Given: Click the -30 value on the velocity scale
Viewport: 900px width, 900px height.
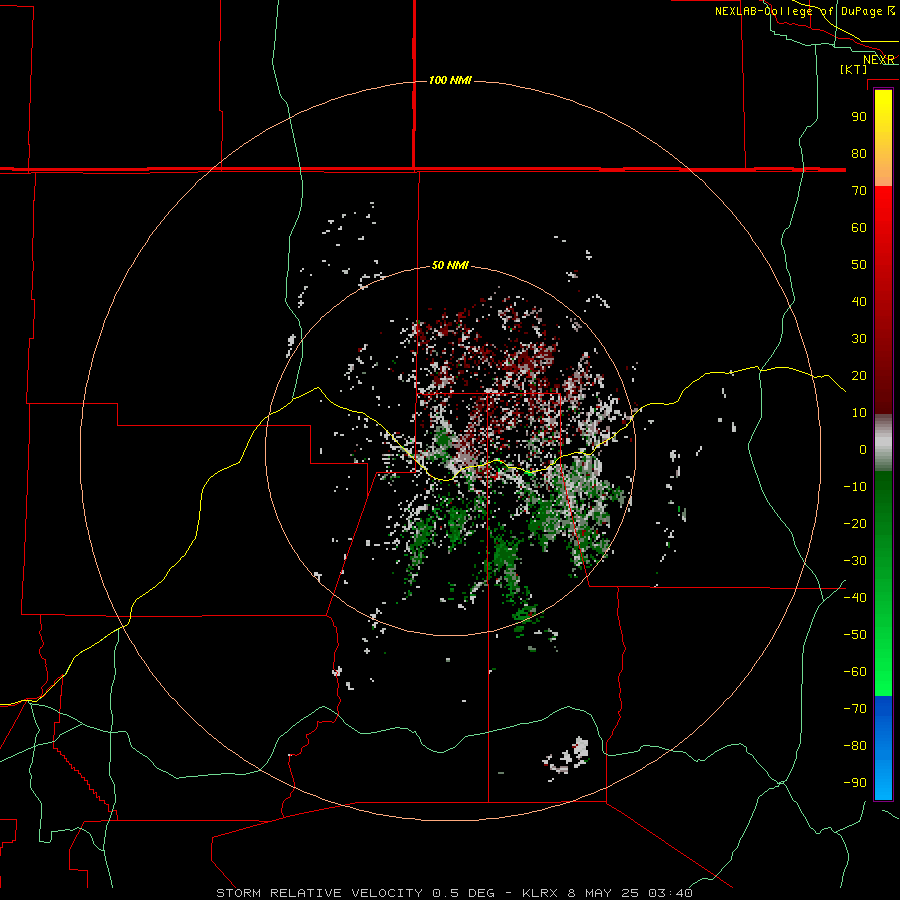Looking at the screenshot, I should coord(855,561).
